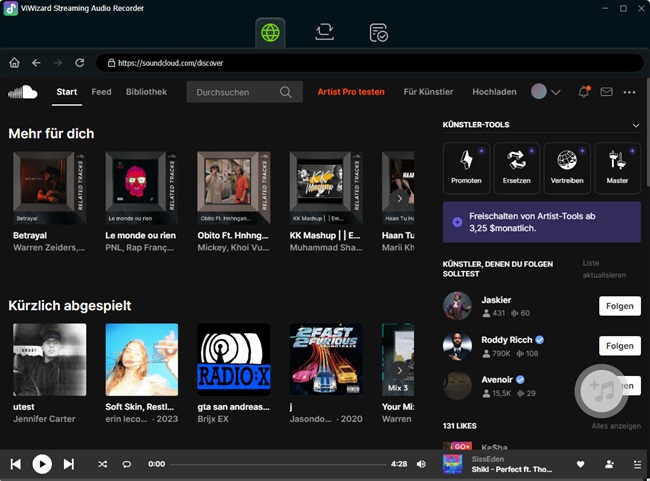The width and height of the screenshot is (650, 481).
Task: Switch to the Start tab
Action: (x=67, y=92)
